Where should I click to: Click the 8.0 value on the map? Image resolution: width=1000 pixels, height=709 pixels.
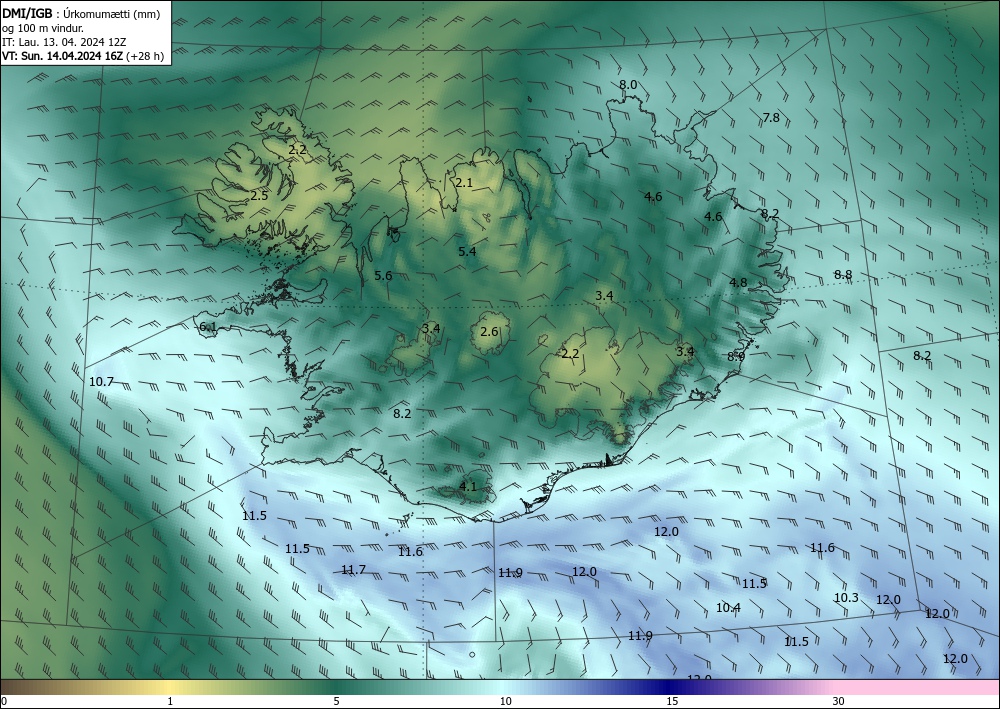click(x=628, y=85)
